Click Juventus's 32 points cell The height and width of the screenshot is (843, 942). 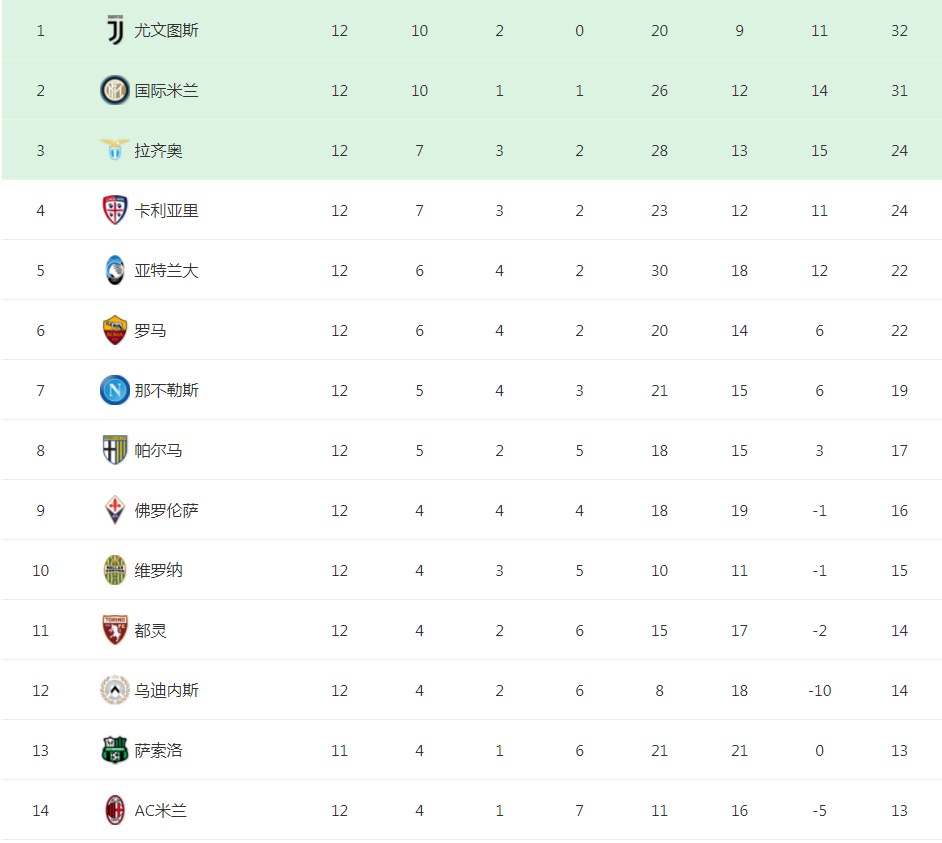(x=899, y=30)
